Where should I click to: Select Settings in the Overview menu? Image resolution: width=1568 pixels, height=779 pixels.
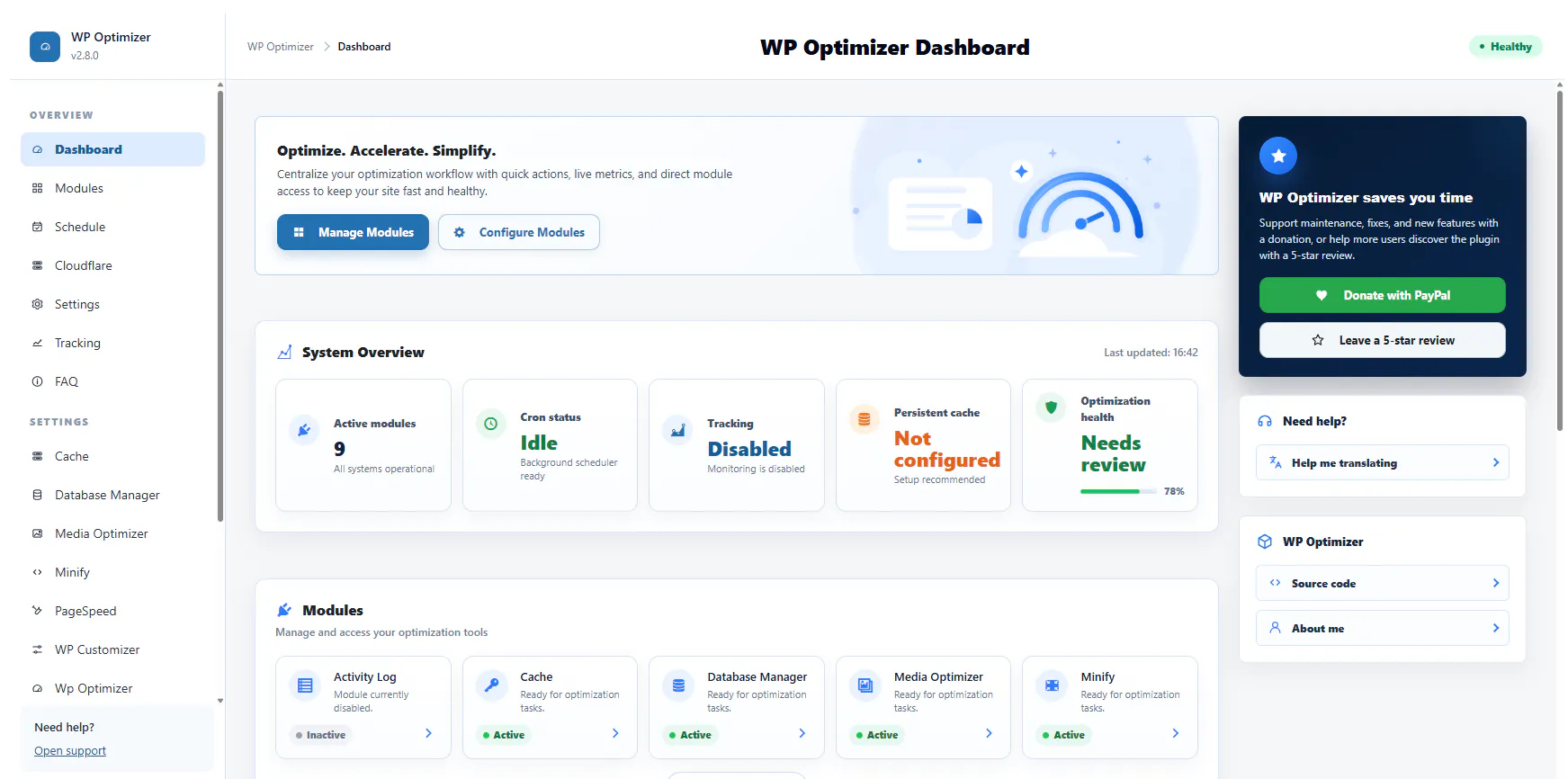[112, 304]
